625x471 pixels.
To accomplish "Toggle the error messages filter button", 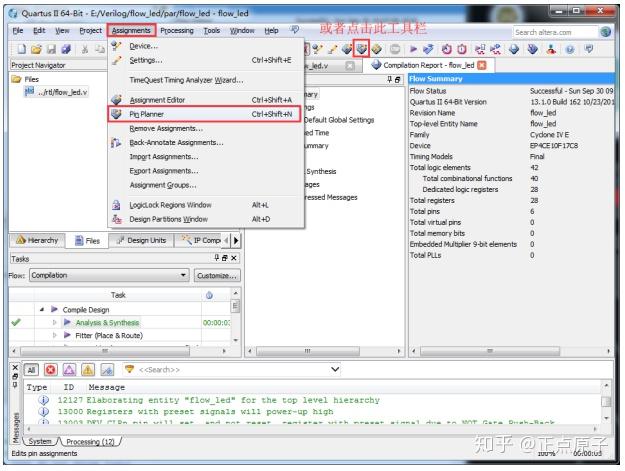I will pyautogui.click(x=51, y=370).
